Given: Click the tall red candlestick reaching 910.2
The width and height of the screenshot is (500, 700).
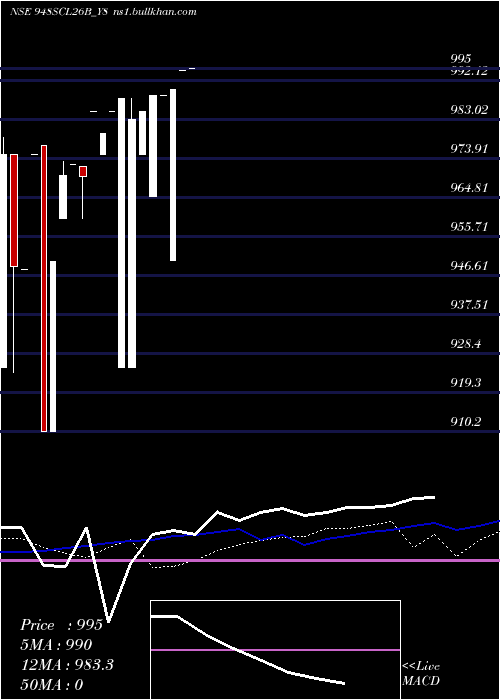Looking at the screenshot, I should [x=44, y=288].
